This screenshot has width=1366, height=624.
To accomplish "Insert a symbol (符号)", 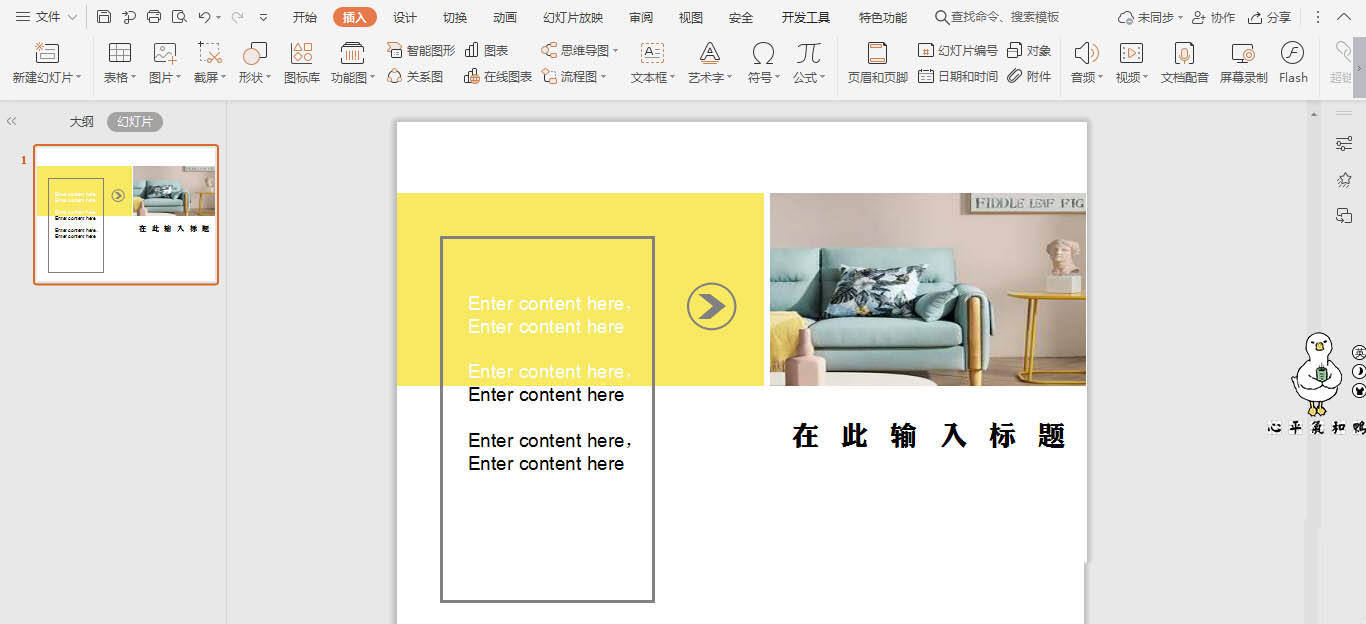I will click(x=763, y=62).
